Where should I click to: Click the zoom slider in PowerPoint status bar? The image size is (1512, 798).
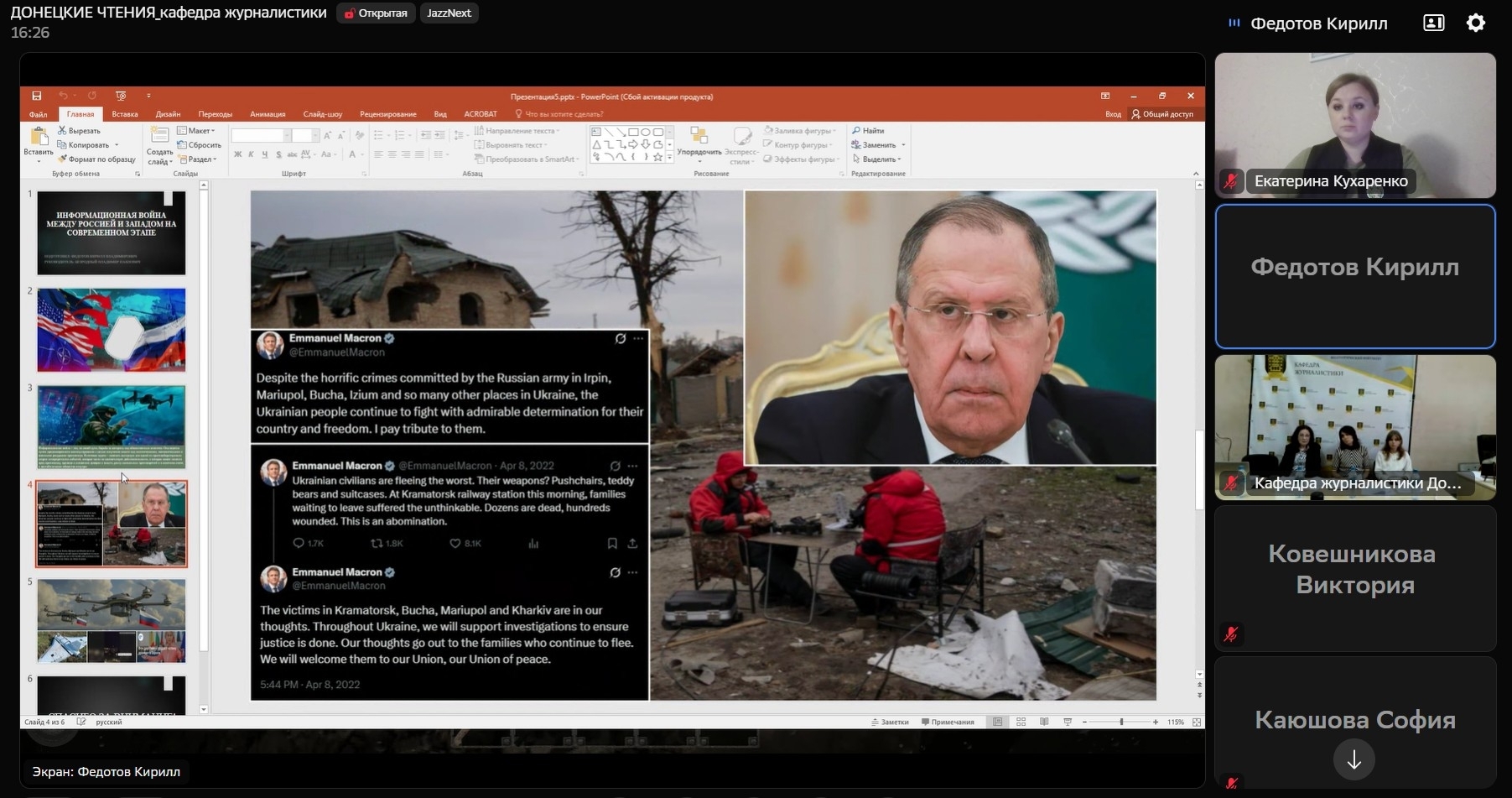click(x=1121, y=722)
